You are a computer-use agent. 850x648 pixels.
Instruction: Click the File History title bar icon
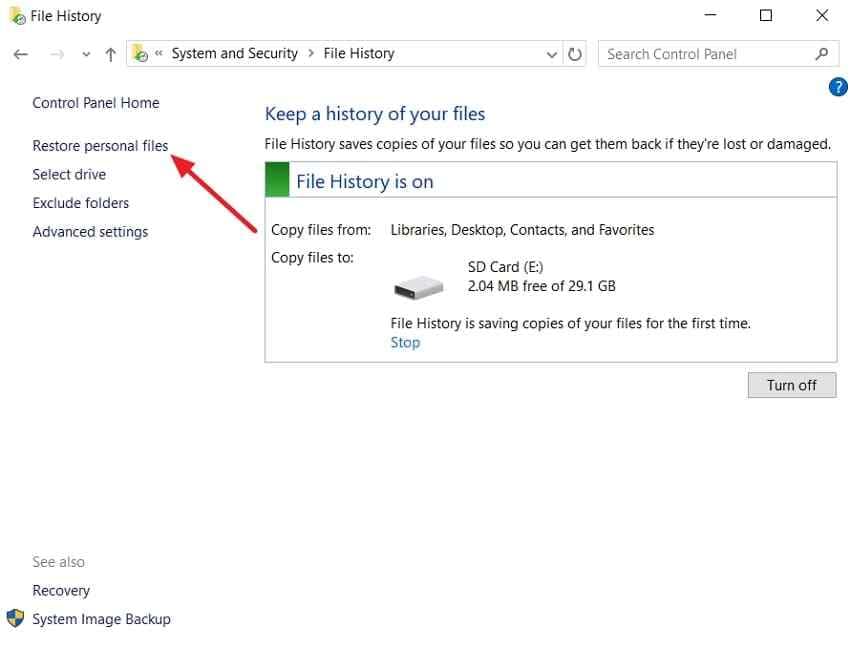tap(17, 16)
